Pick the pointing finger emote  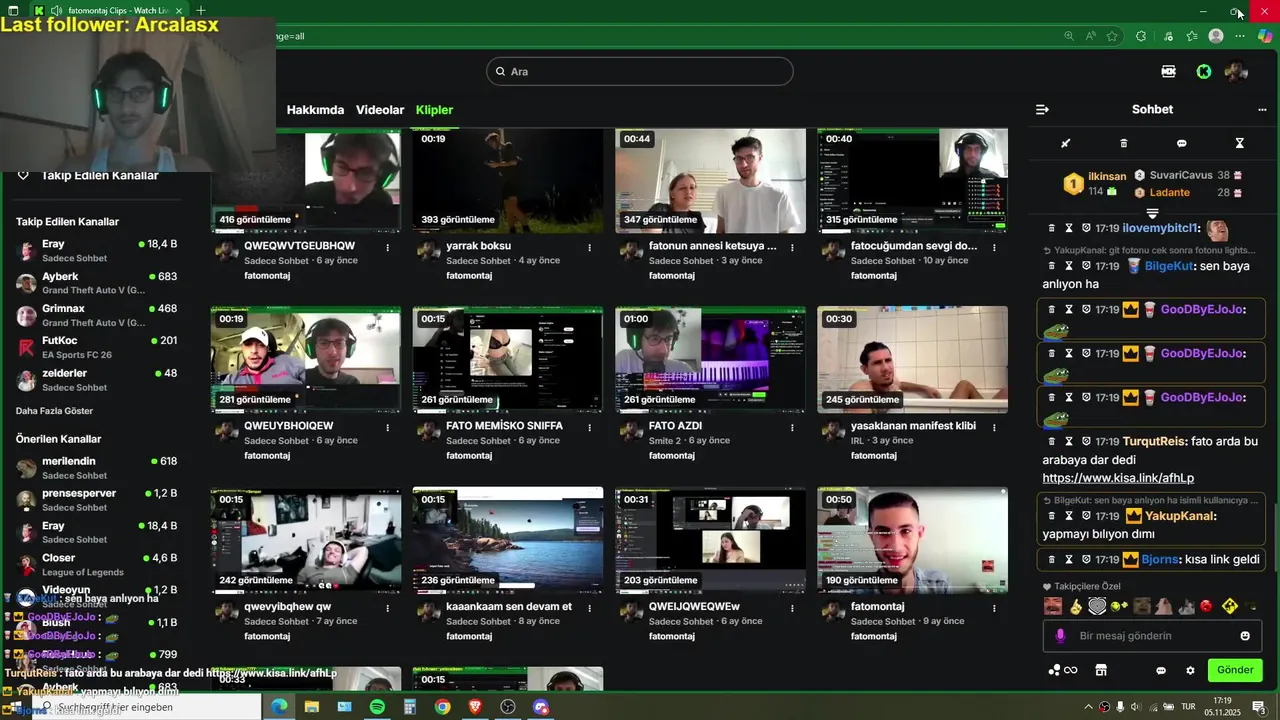[x=1075, y=606]
